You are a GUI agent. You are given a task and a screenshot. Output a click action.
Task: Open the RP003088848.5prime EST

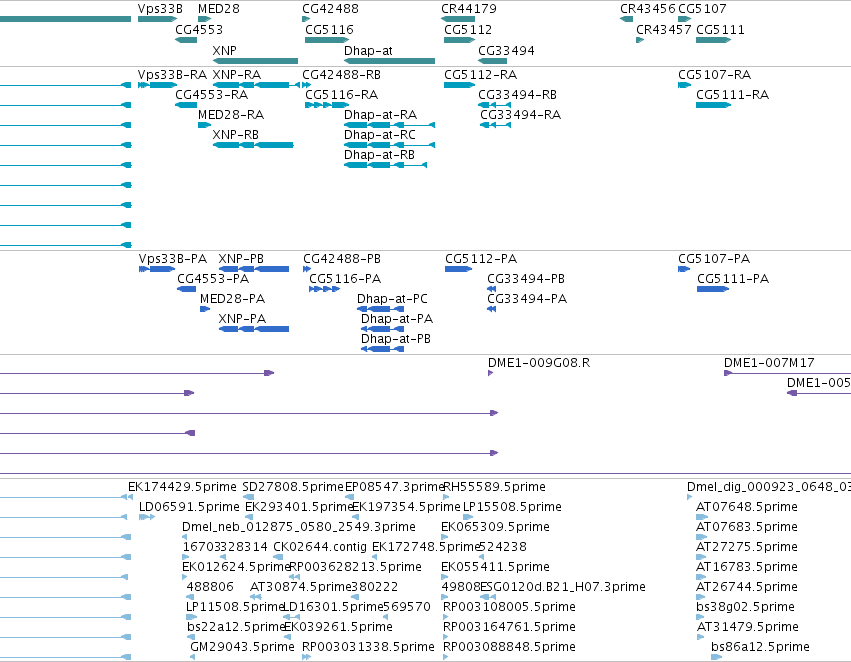click(x=446, y=657)
